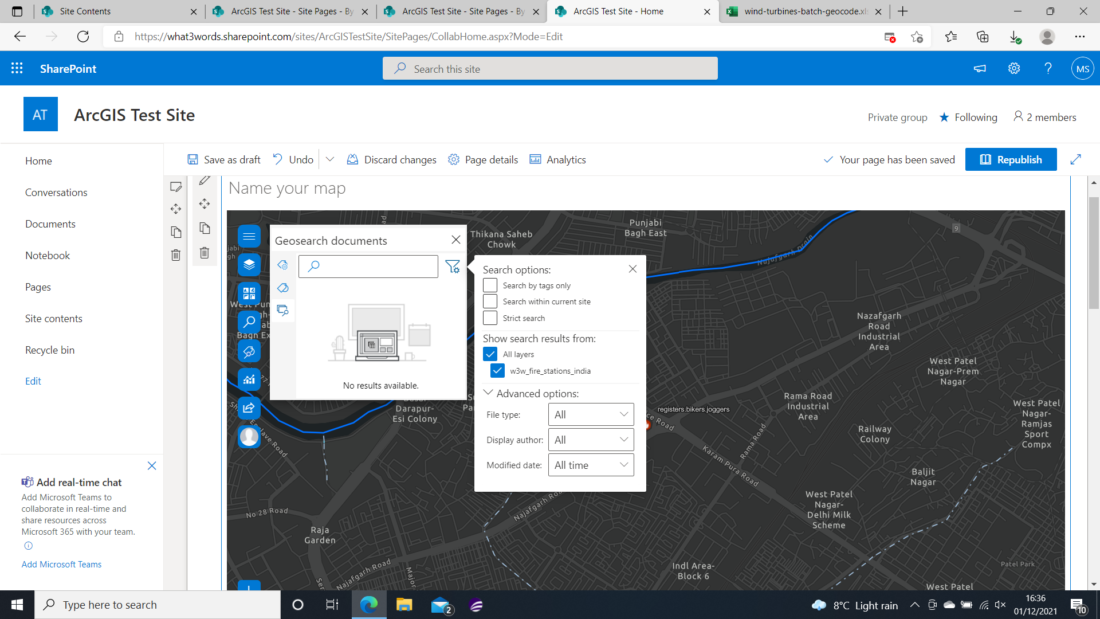The width and height of the screenshot is (1100, 619).
Task: Go to Home in site navigation
Action: pyautogui.click(x=39, y=161)
